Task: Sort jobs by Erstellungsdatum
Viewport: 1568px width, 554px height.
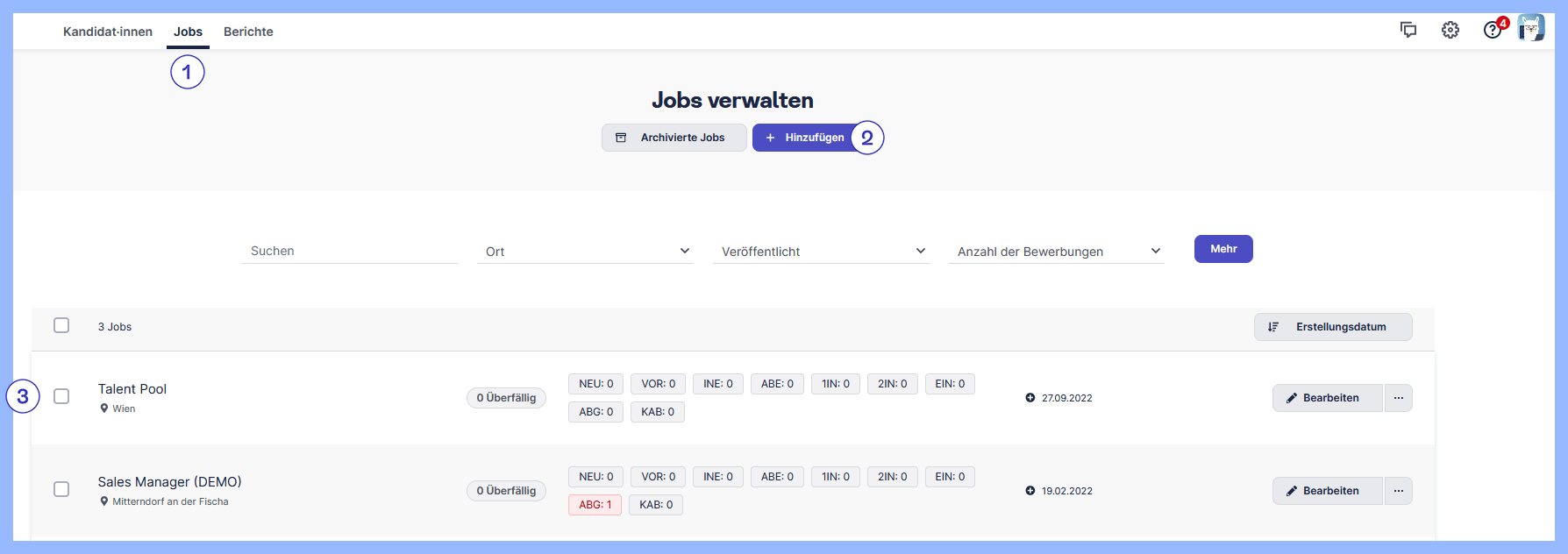Action: click(x=1332, y=327)
